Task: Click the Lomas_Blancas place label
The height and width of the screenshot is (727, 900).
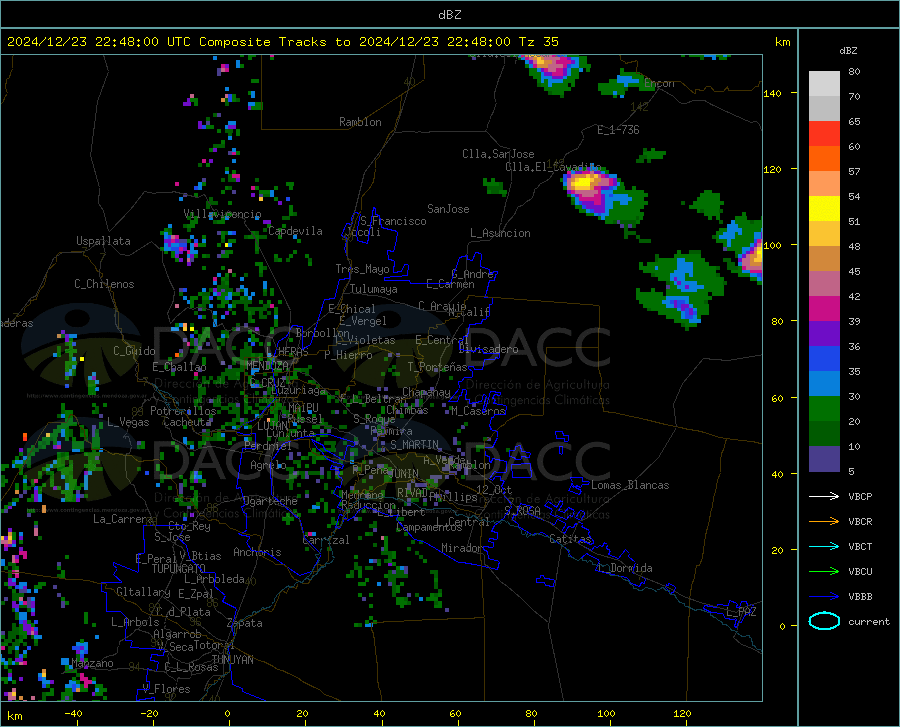Action: pos(630,485)
